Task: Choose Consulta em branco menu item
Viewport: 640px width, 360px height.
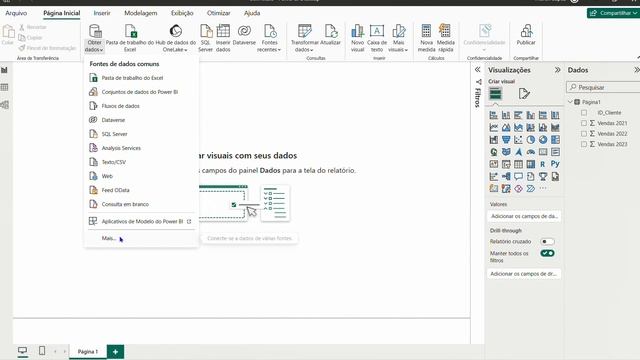Action: pos(141,204)
